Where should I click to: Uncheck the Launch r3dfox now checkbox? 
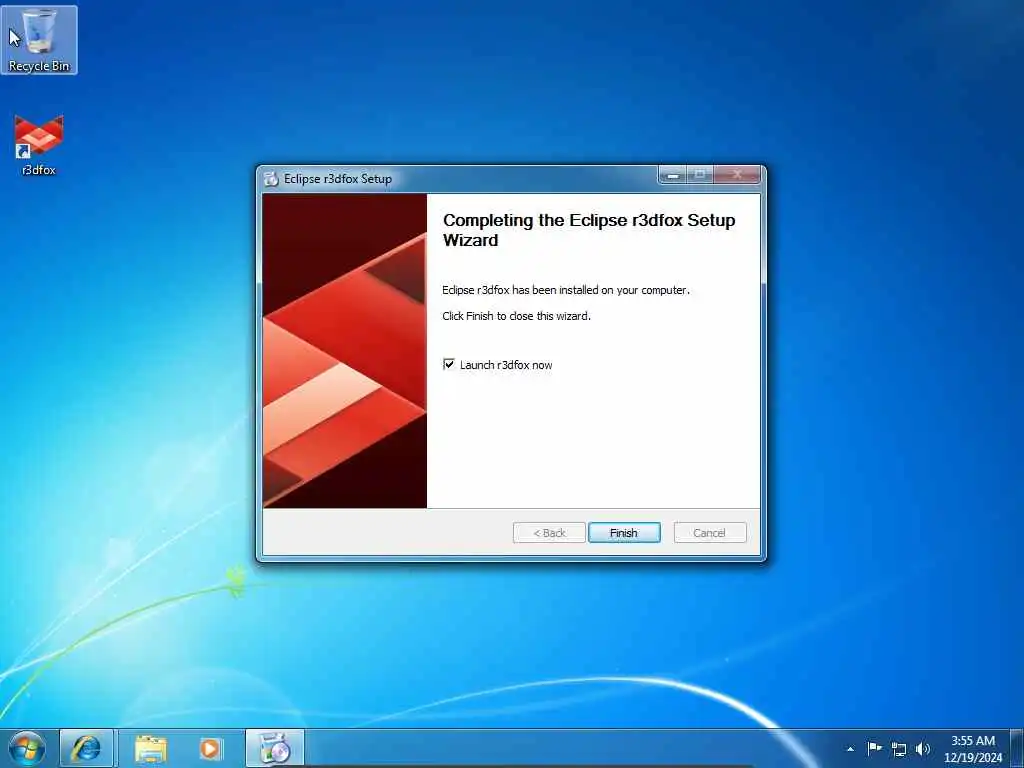point(449,364)
